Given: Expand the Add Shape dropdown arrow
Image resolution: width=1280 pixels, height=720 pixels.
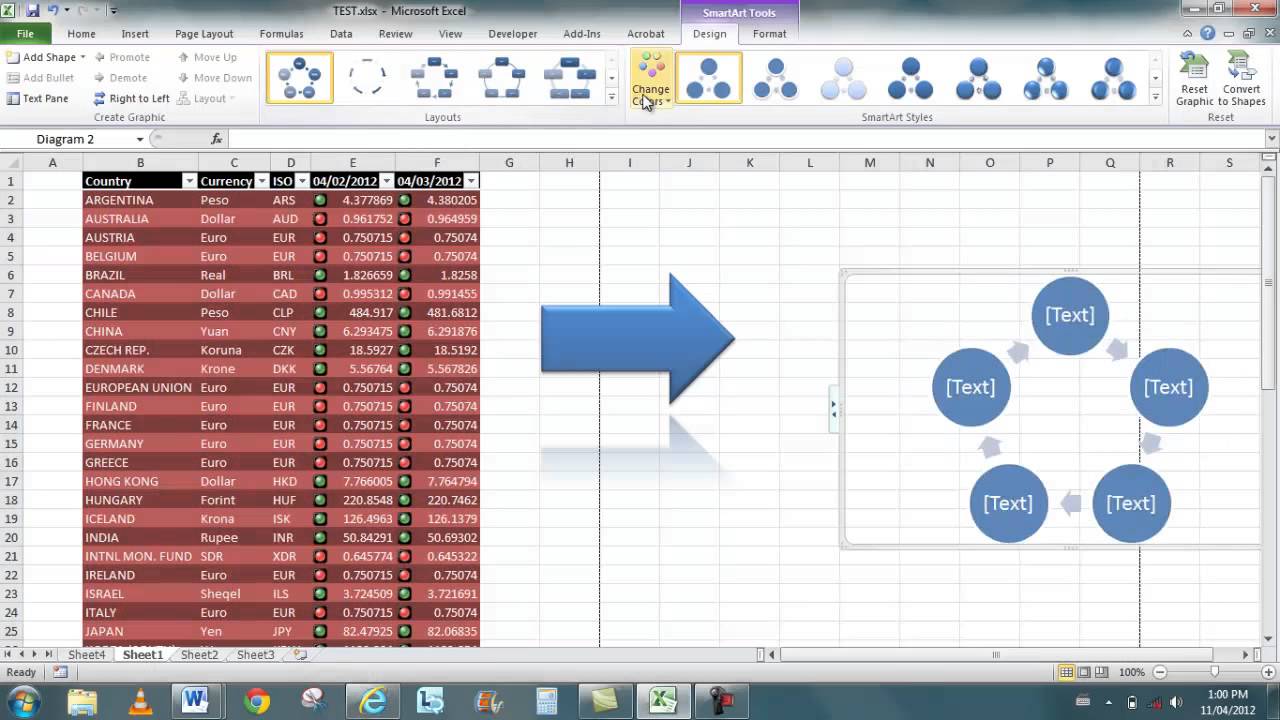Looking at the screenshot, I should coord(83,57).
